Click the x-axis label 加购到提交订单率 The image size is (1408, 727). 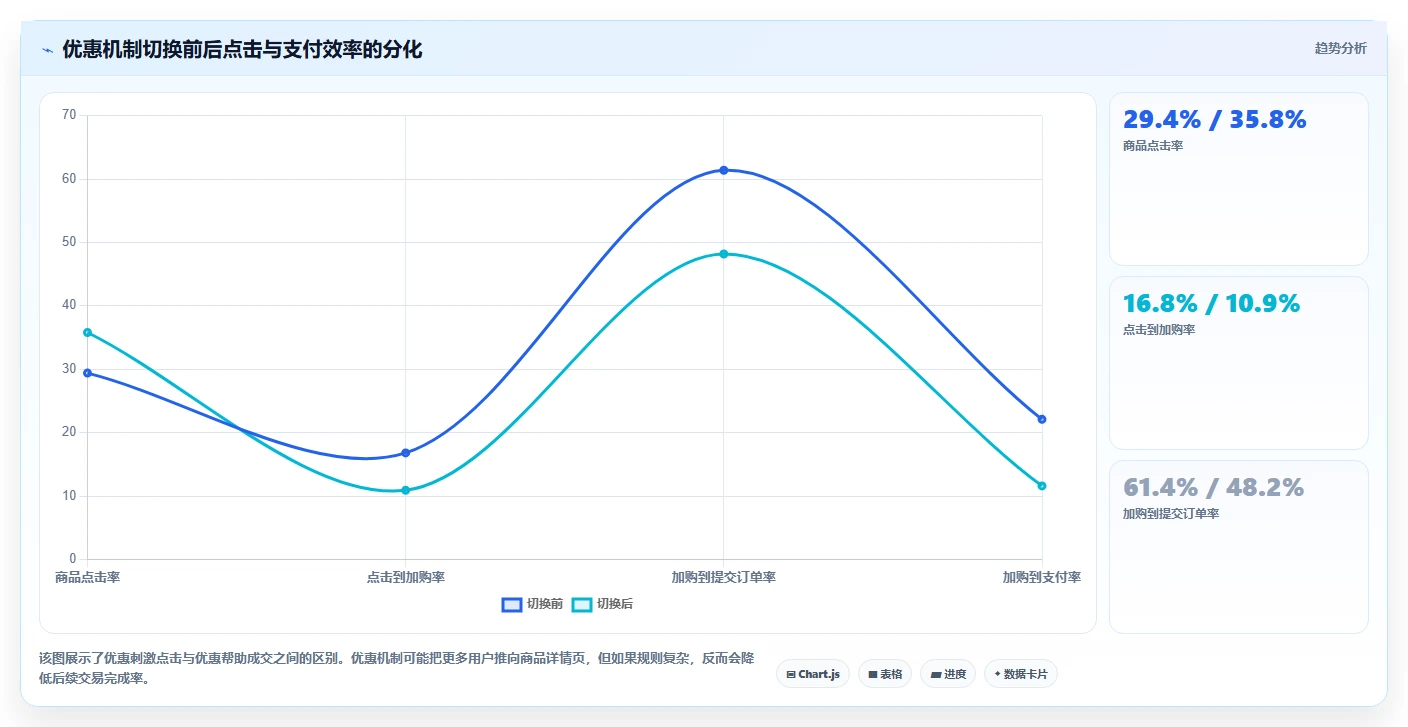pyautogui.click(x=724, y=578)
